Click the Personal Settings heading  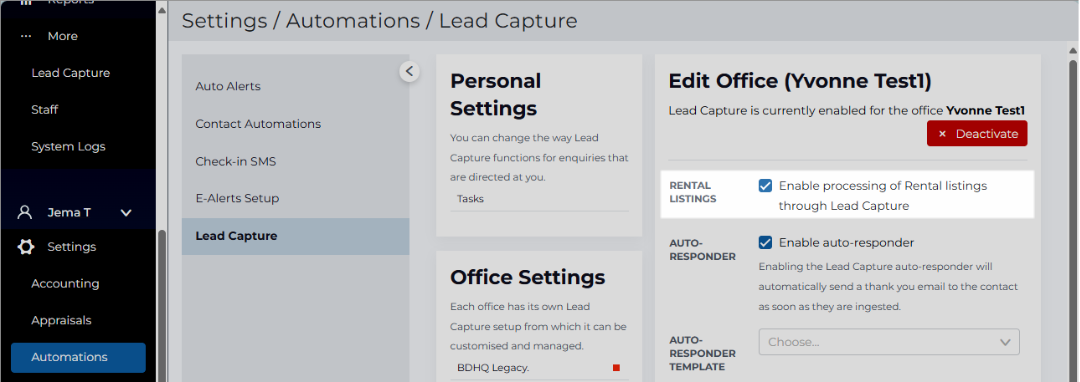pyautogui.click(x=496, y=94)
